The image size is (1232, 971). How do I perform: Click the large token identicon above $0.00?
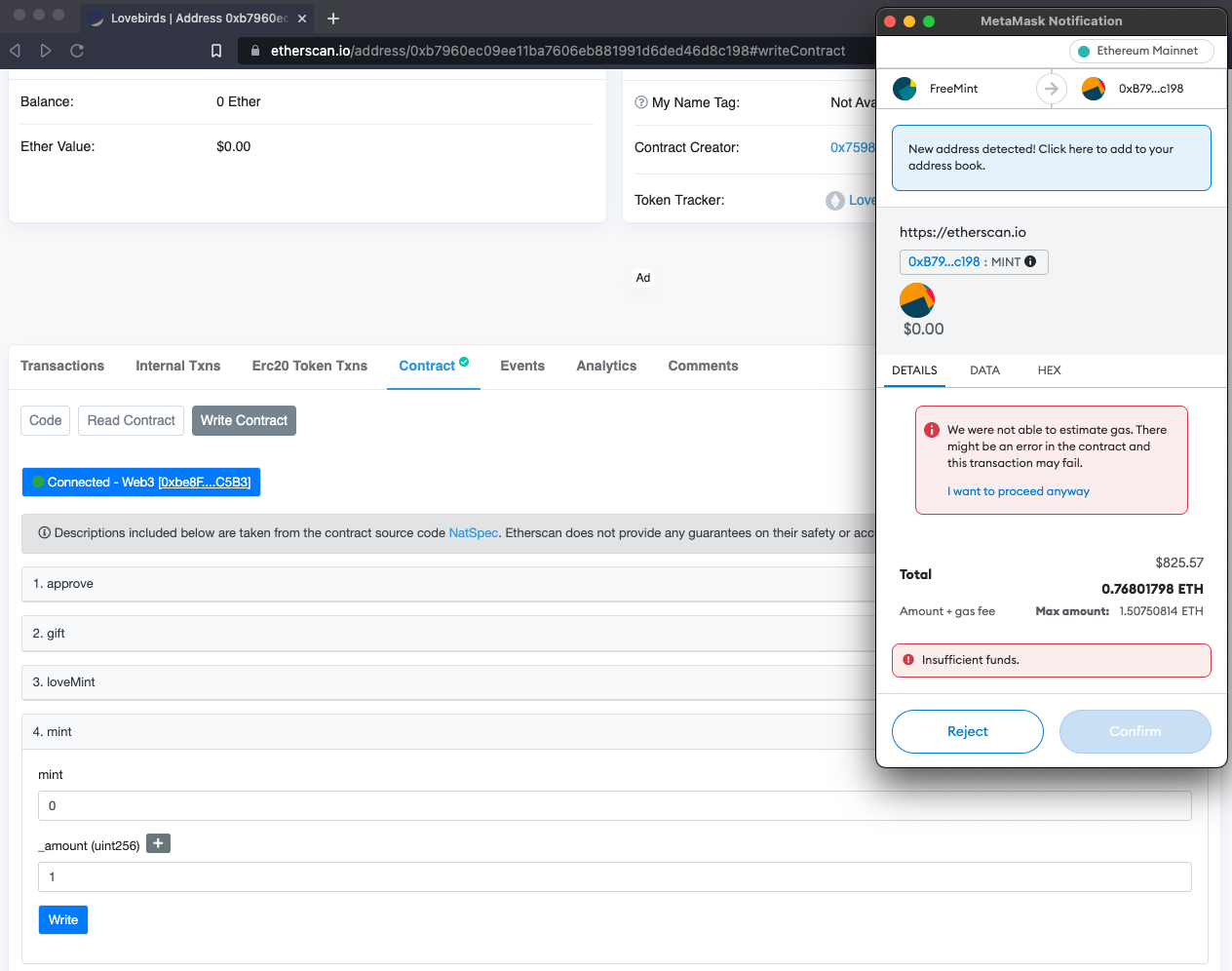[917, 300]
